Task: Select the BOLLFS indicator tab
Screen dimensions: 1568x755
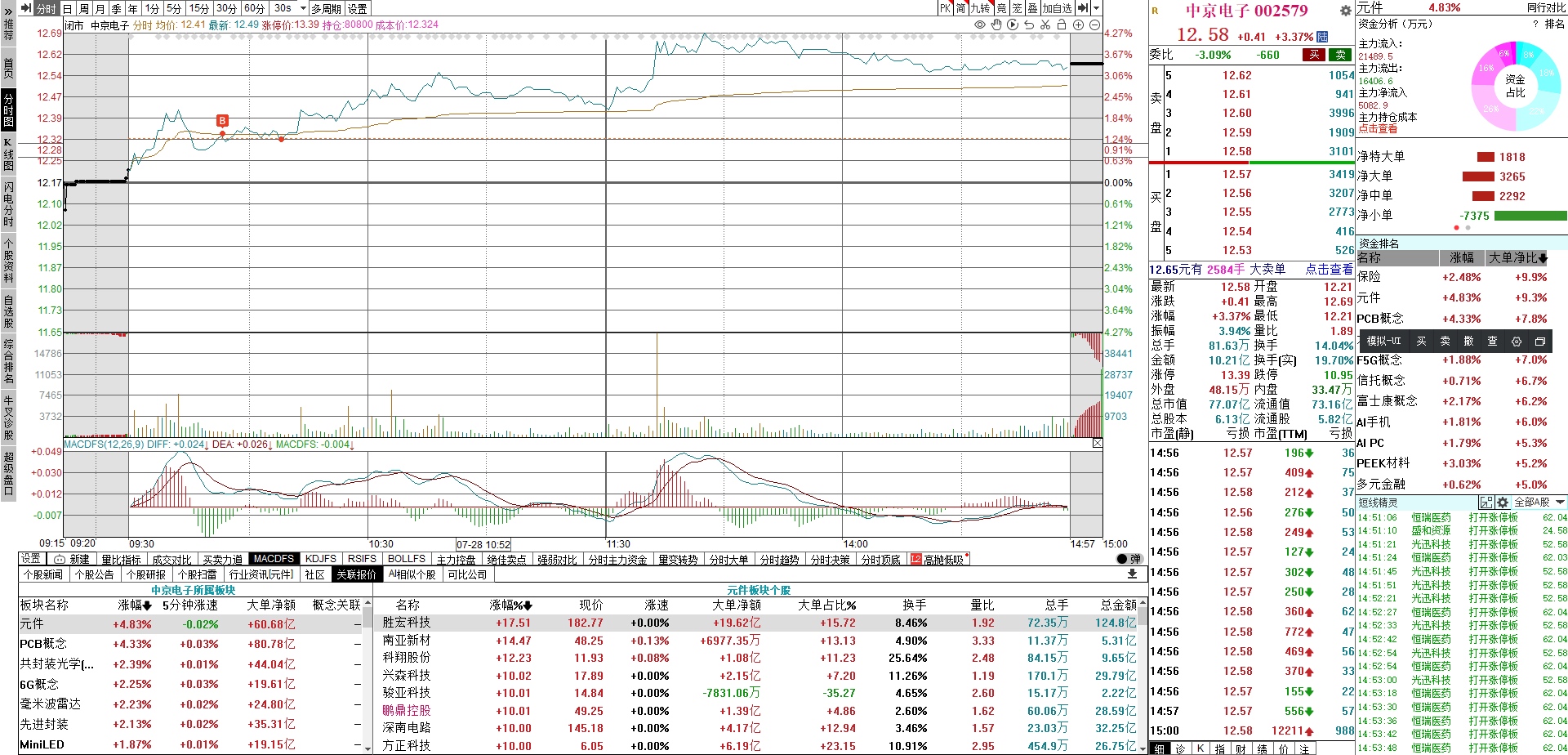Action: click(x=406, y=559)
